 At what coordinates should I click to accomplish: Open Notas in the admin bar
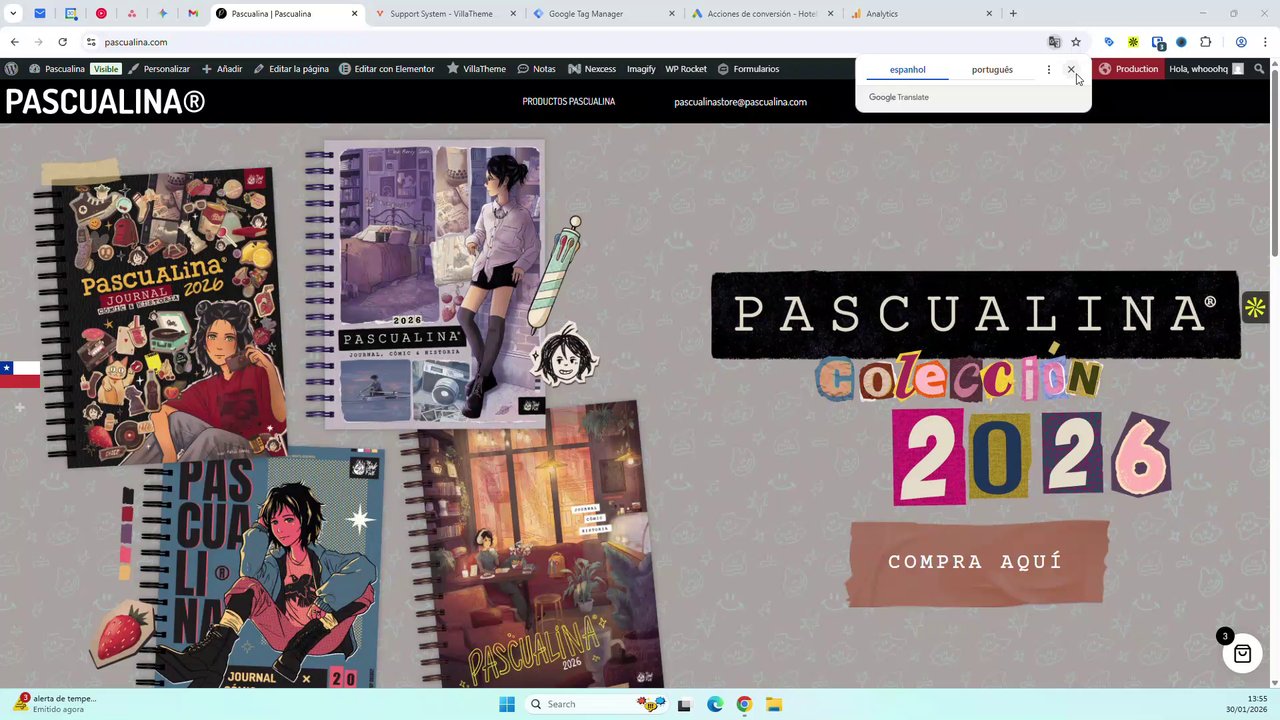pyautogui.click(x=536, y=69)
